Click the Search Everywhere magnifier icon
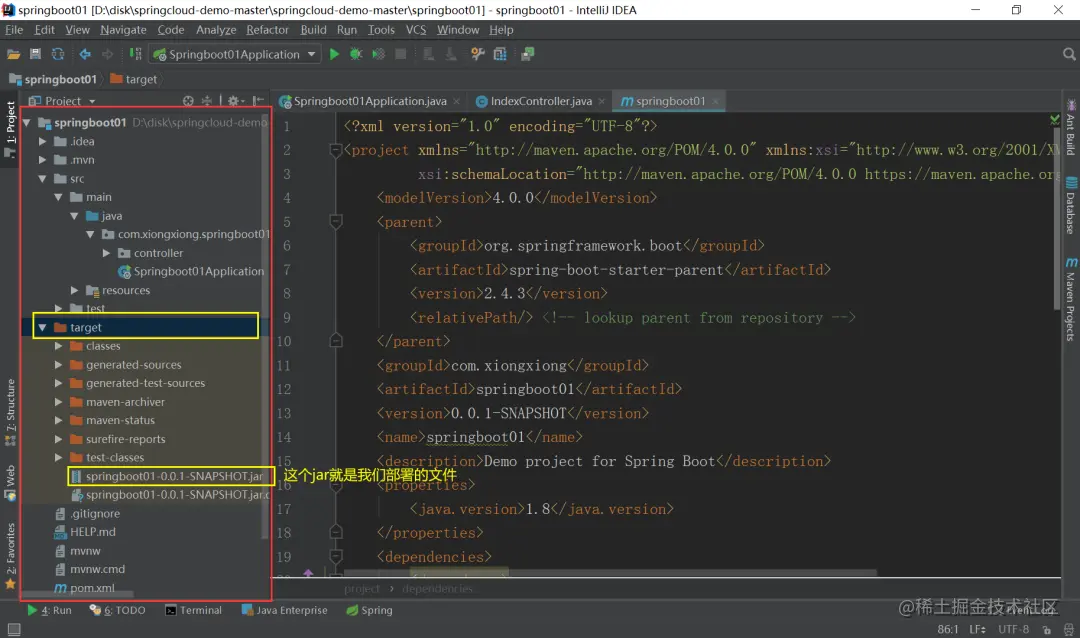Screen dimensions: 1080x638 [1068, 54]
